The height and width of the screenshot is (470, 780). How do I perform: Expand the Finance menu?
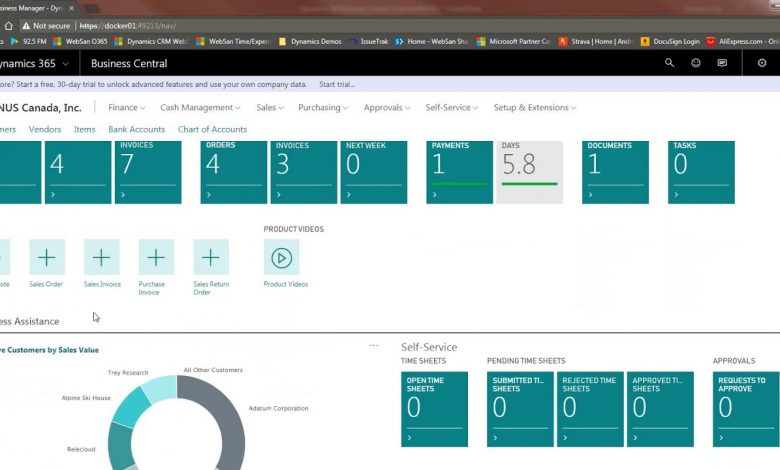point(126,107)
